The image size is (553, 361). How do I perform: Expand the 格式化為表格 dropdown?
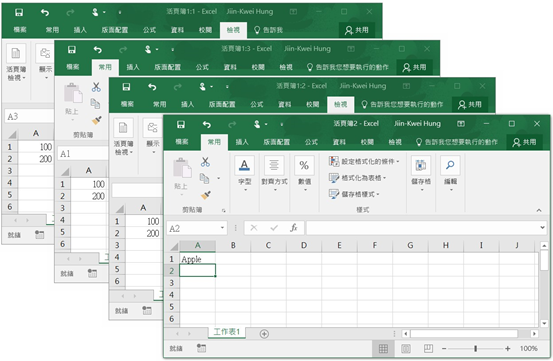(384, 178)
